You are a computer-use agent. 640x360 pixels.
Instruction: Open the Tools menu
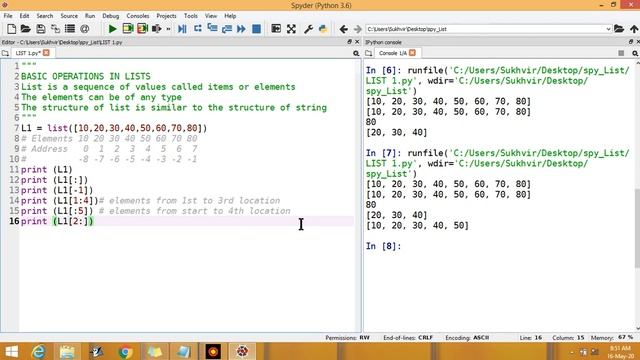pyautogui.click(x=191, y=16)
